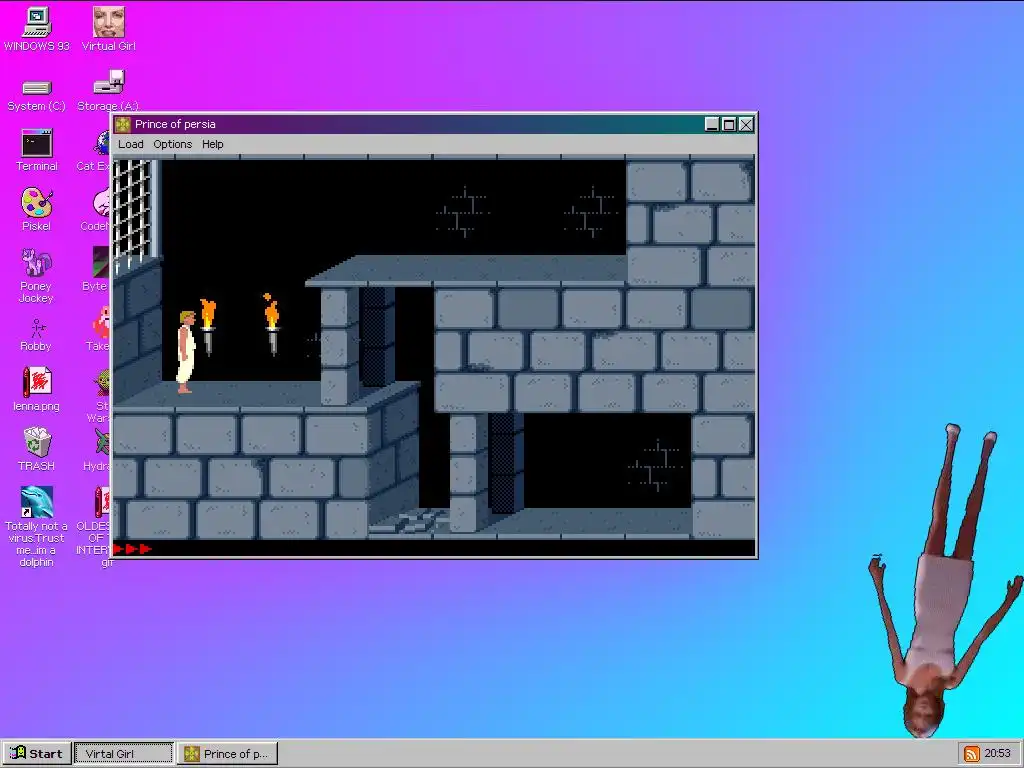
Task: Click the dolphin 'Totally not a virus' icon
Action: (x=37, y=526)
